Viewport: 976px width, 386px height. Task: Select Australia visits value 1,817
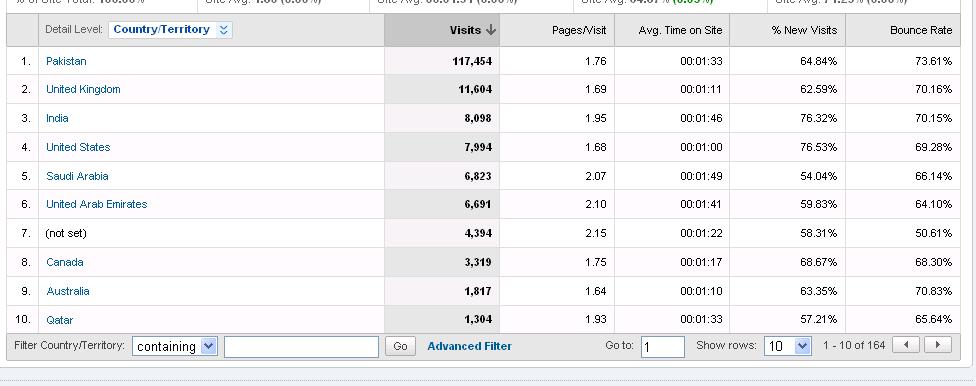pos(478,291)
